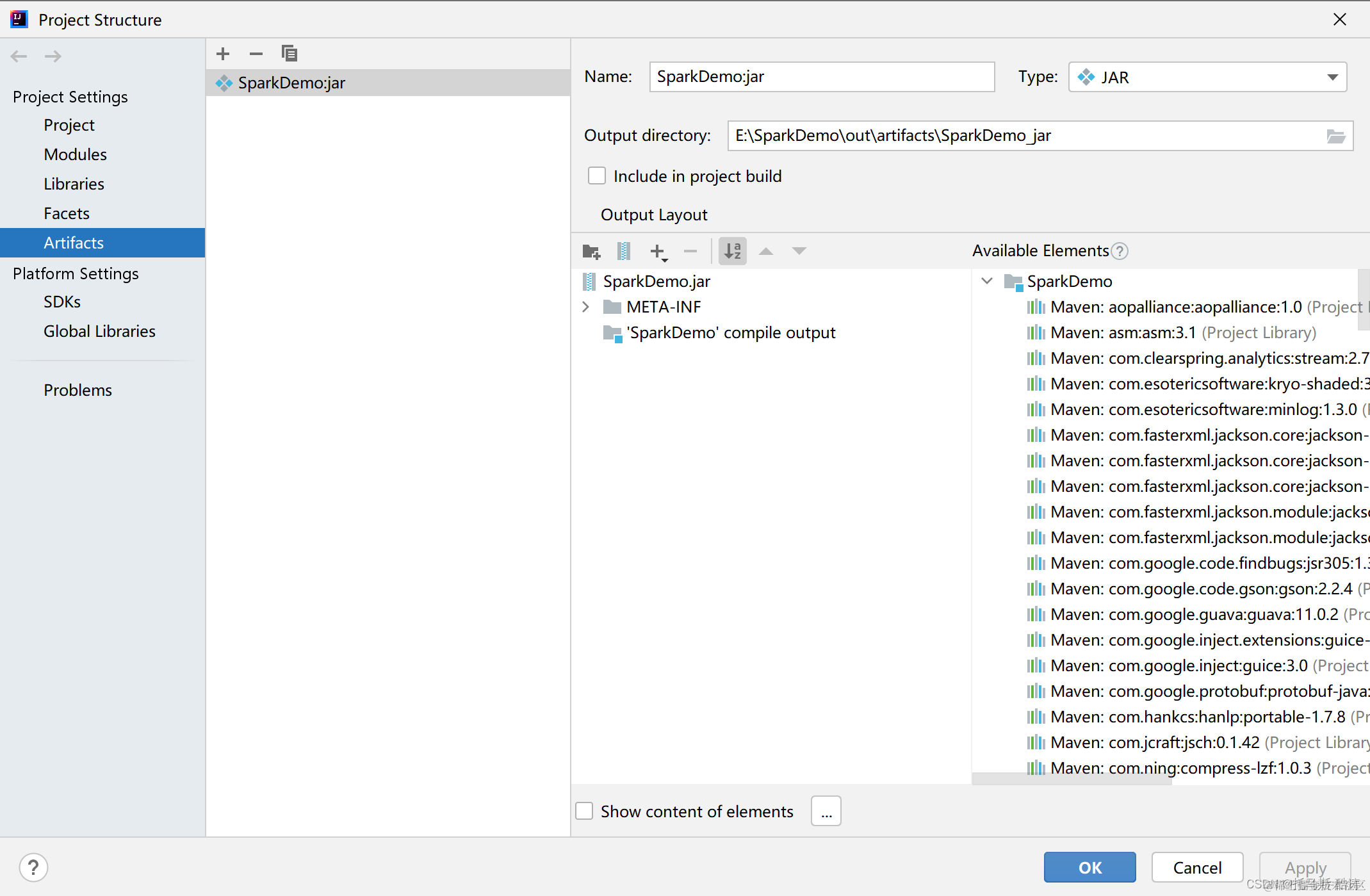This screenshot has height=896, width=1370.
Task: Click the Create Directory icon in Output Layout
Action: 591,251
